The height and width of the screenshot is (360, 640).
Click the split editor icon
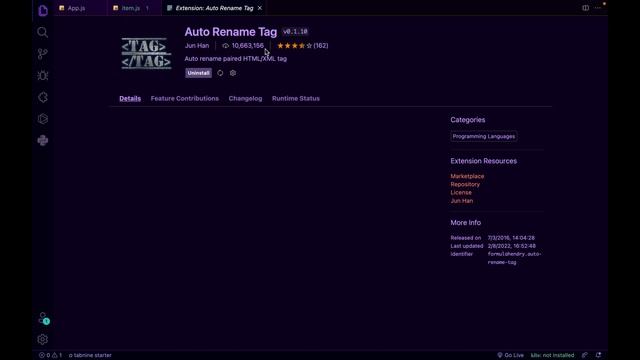pyautogui.click(x=585, y=8)
